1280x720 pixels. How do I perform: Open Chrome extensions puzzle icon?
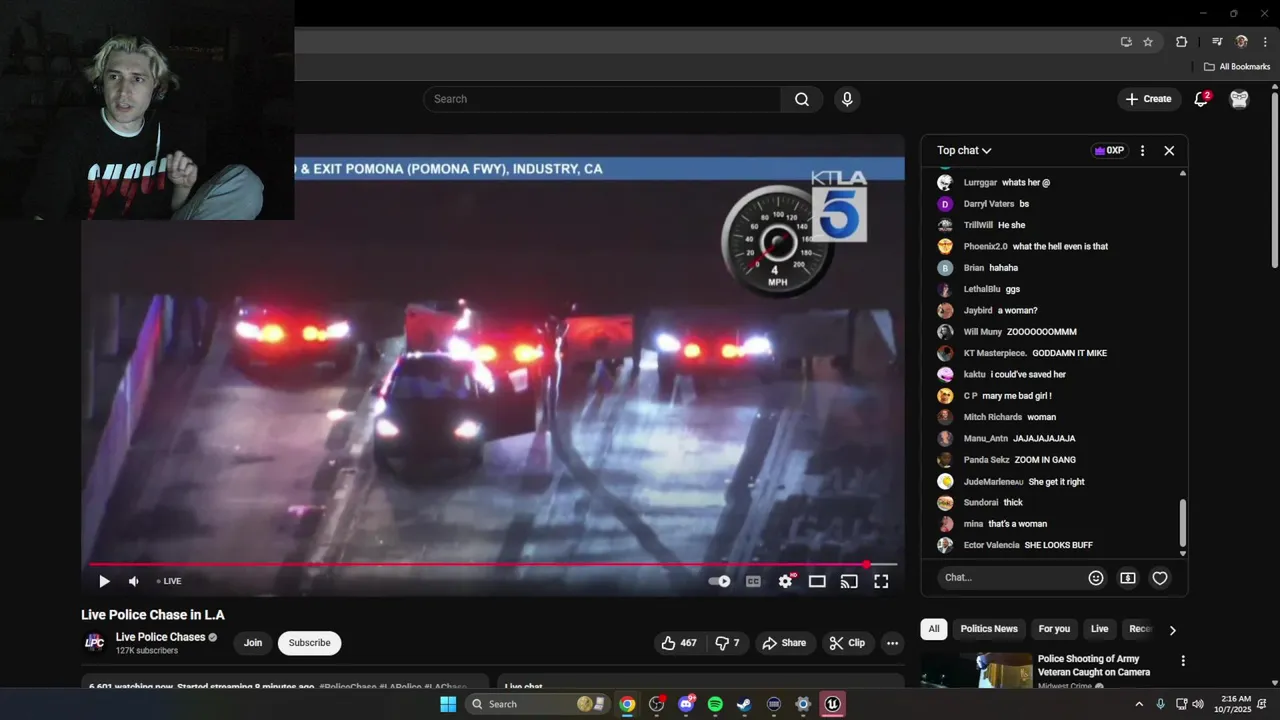[x=1181, y=42]
